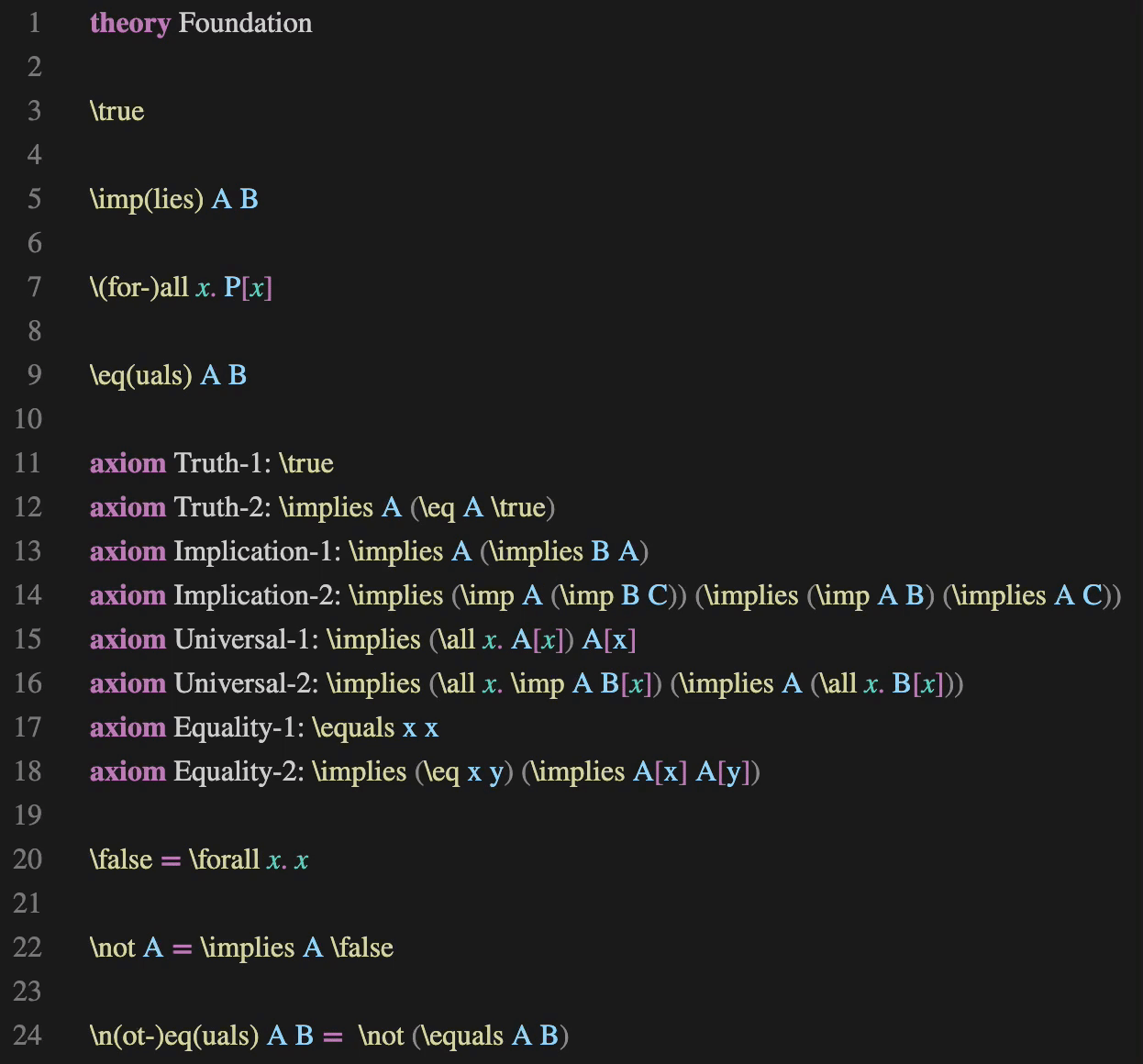Screen dimensions: 1143x1064
Task: Click axiom name Universal-2
Action: tap(243, 683)
